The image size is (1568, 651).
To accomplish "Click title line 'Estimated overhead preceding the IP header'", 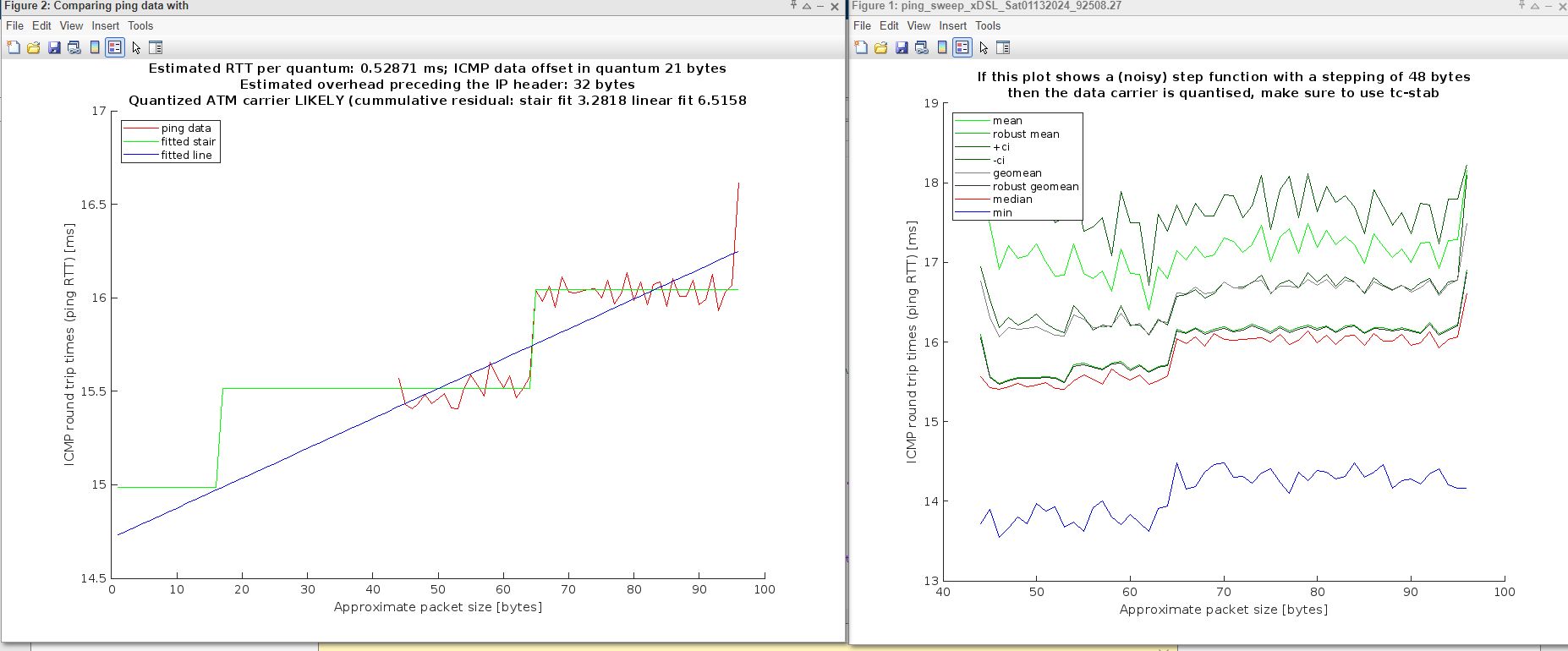I will point(437,85).
